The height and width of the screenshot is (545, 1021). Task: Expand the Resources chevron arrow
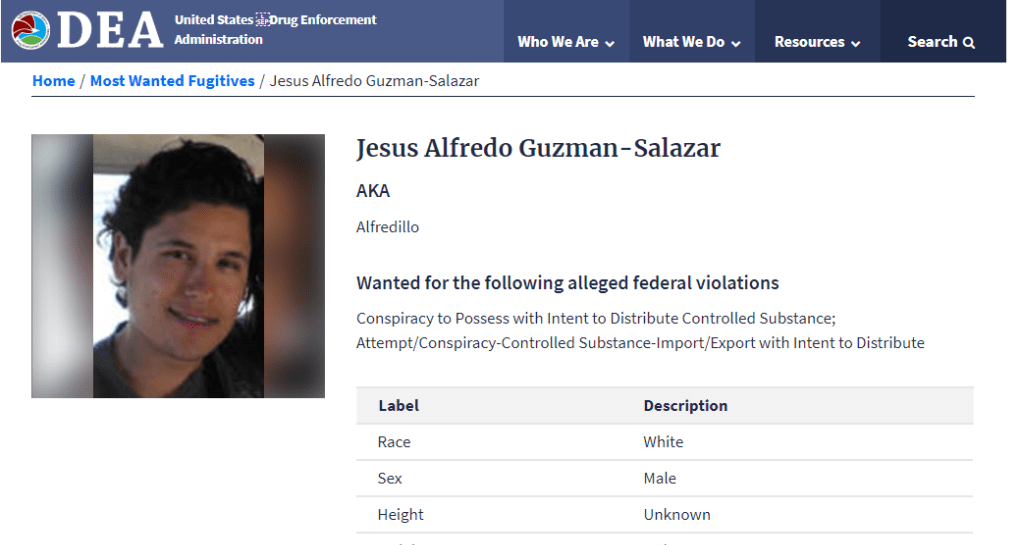point(856,43)
